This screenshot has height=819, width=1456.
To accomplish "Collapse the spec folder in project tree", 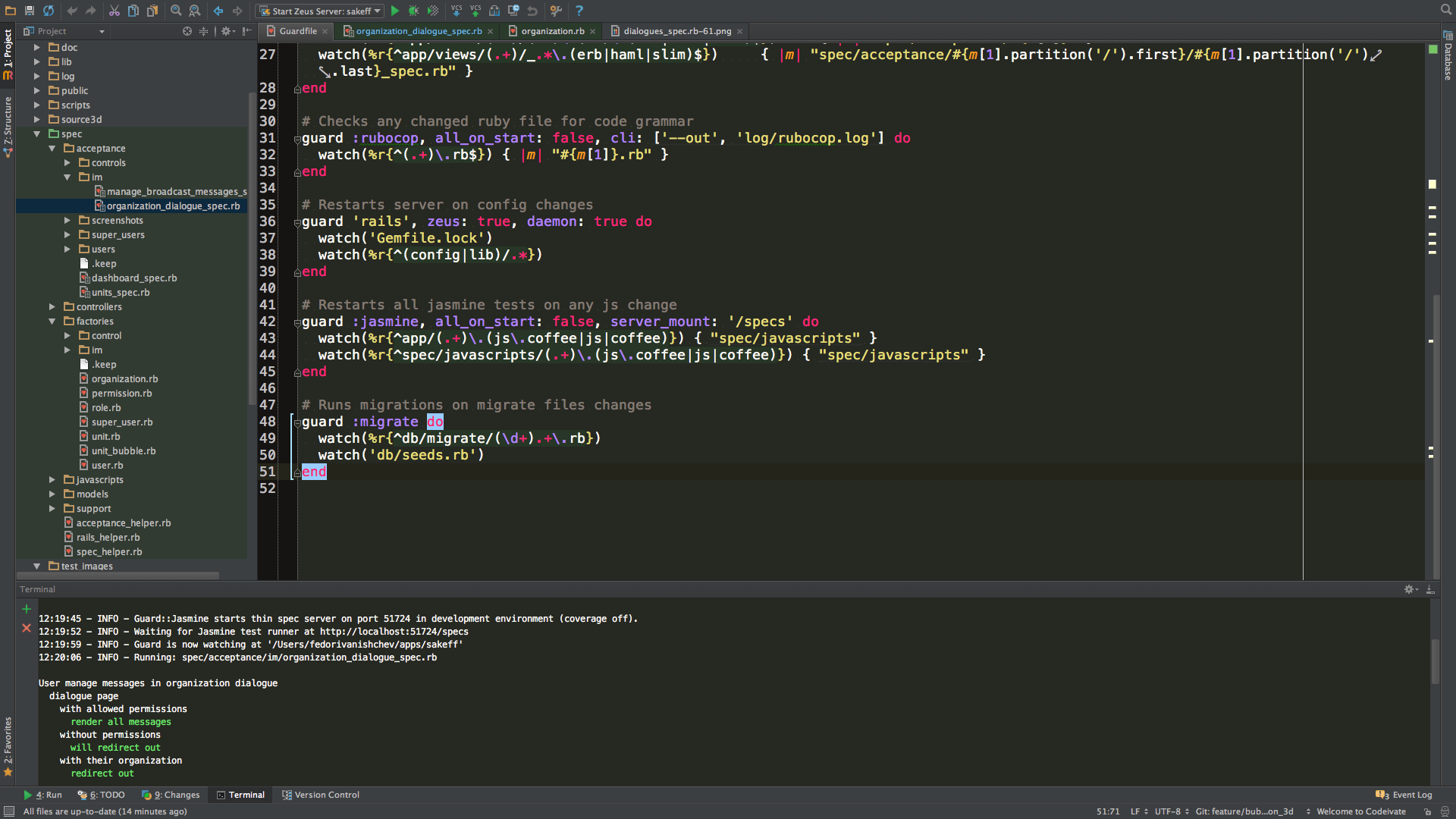I will [x=36, y=134].
